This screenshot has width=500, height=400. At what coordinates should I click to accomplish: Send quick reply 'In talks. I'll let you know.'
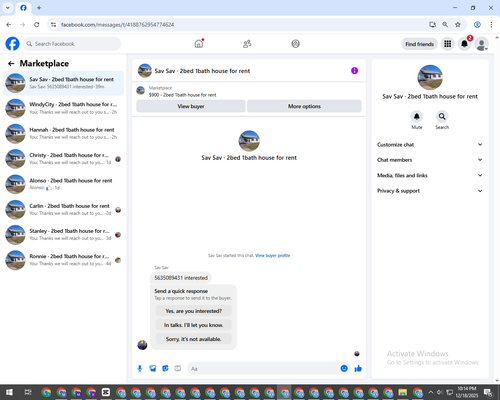(x=194, y=325)
